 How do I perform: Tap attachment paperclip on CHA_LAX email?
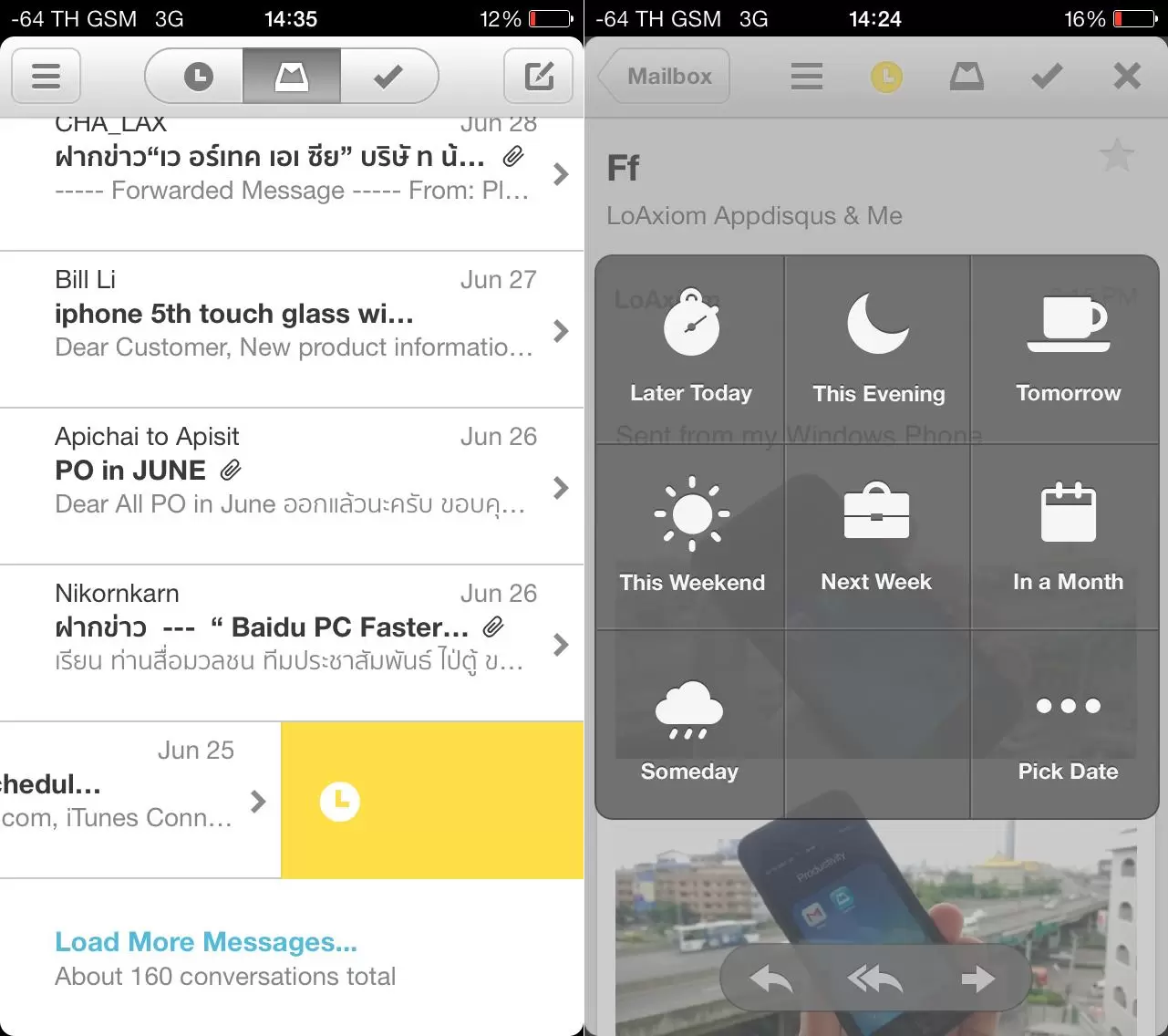513,156
